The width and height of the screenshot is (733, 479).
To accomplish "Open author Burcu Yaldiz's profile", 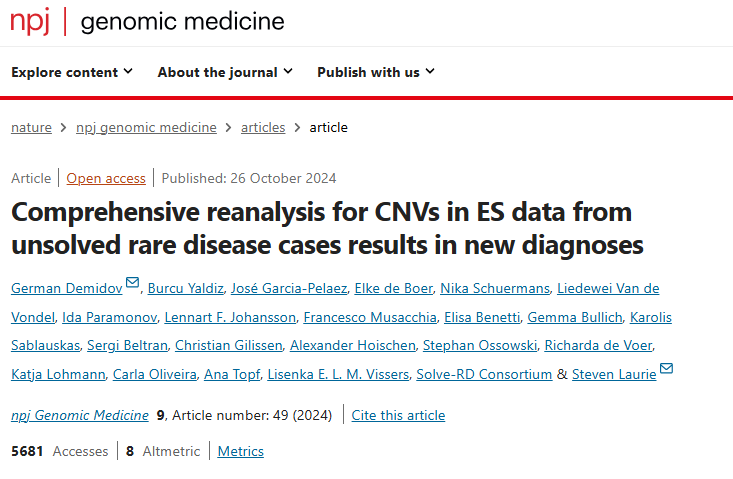I will point(185,289).
